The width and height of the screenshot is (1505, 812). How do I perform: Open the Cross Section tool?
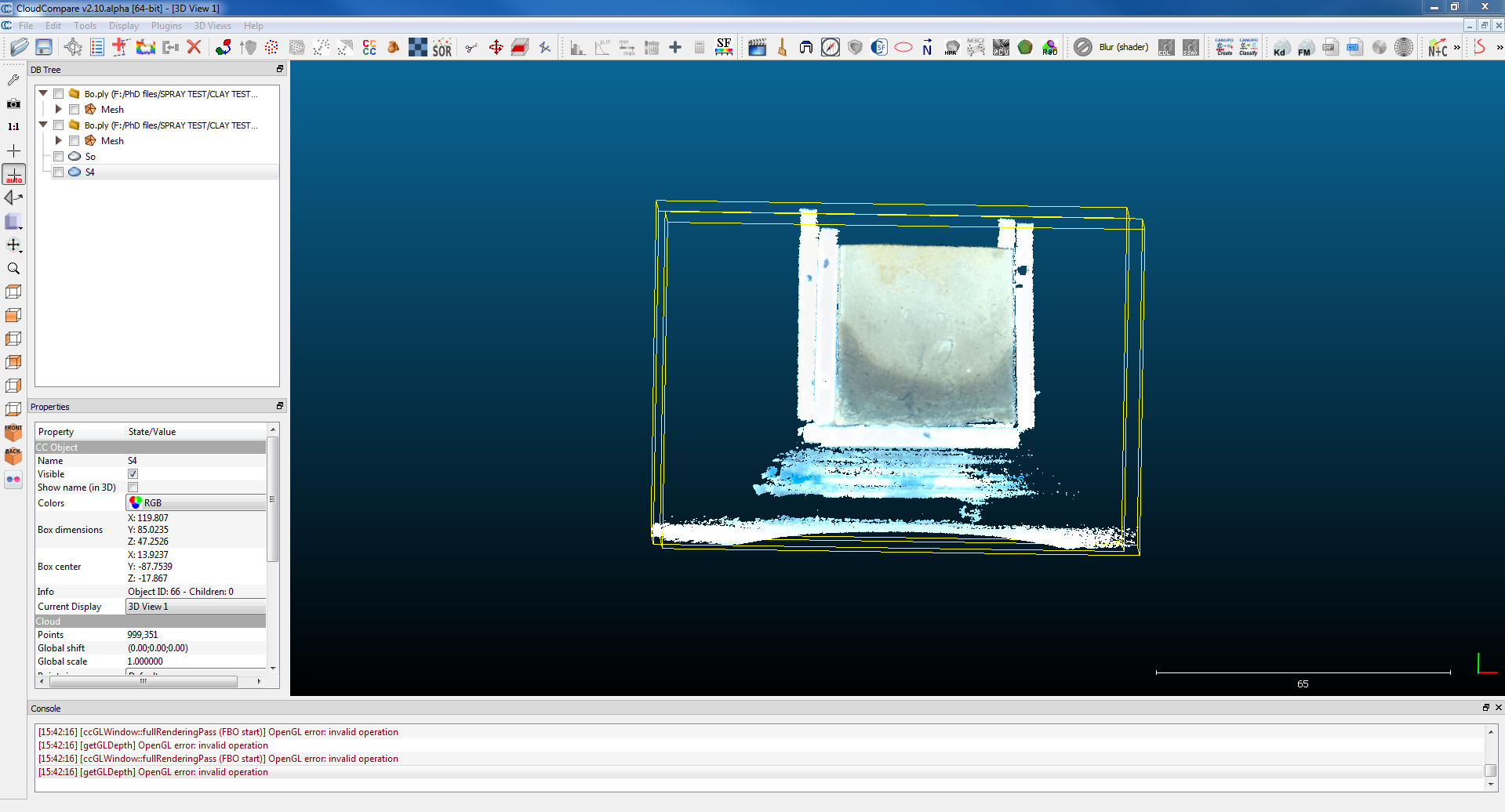(520, 47)
